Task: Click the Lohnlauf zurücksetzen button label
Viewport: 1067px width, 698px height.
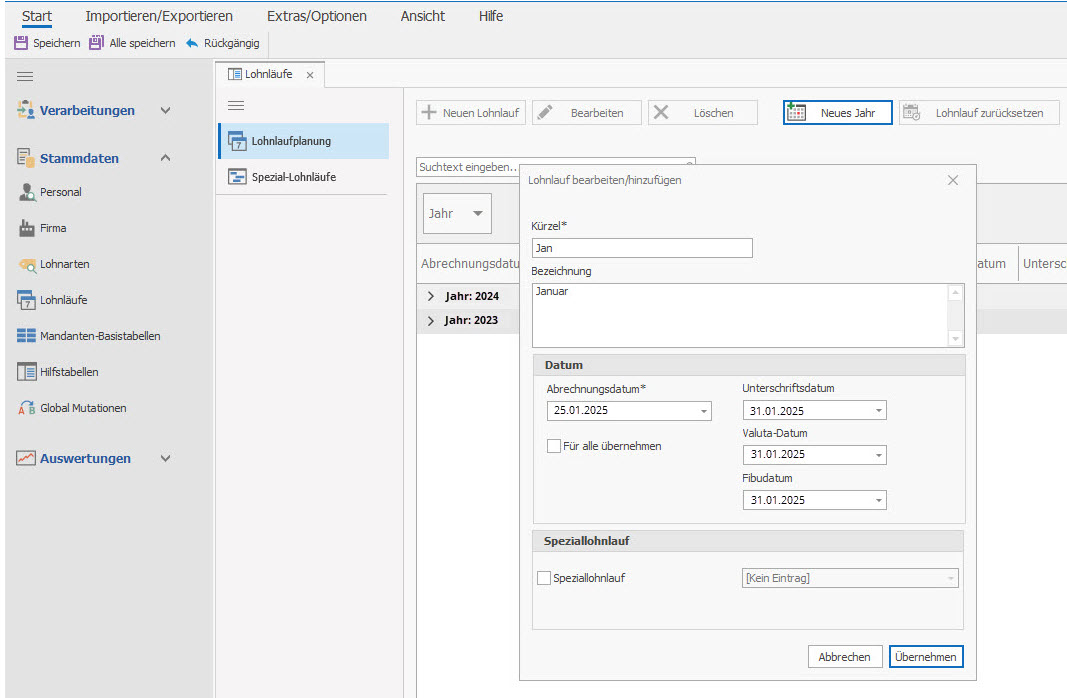Action: pyautogui.click(x=989, y=113)
